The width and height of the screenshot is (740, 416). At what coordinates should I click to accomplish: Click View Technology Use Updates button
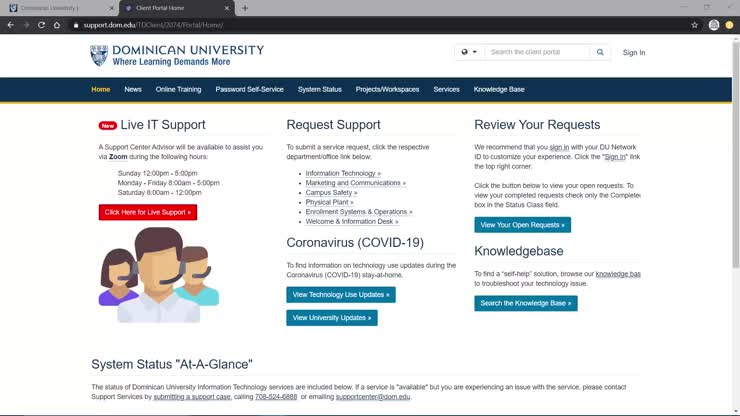pos(341,295)
